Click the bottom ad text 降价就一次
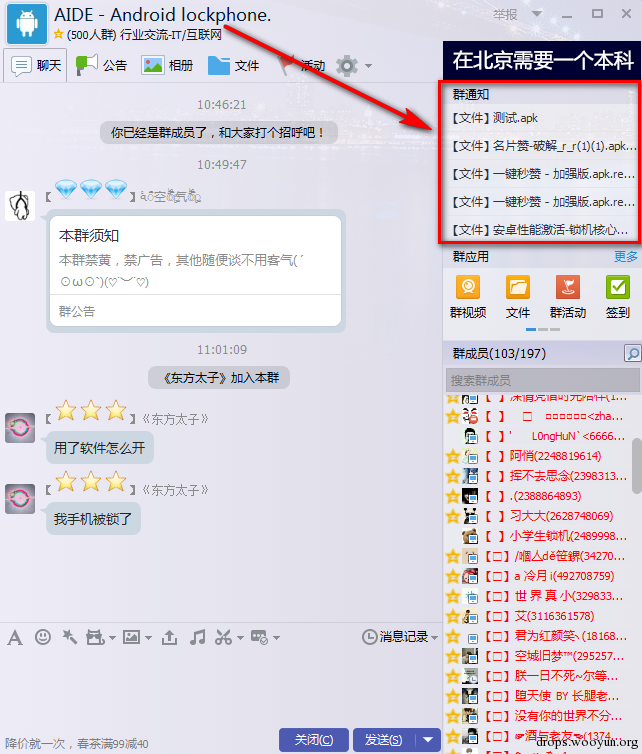The width and height of the screenshot is (642, 754). click(x=76, y=743)
